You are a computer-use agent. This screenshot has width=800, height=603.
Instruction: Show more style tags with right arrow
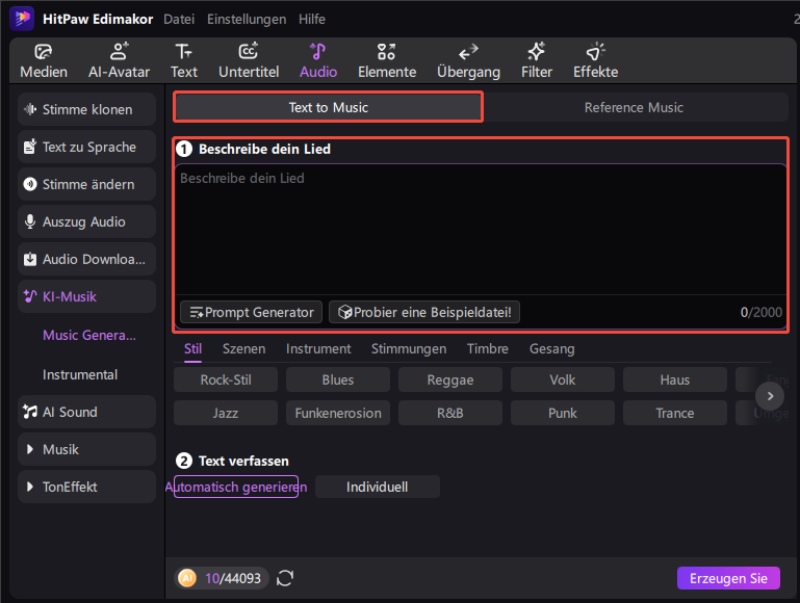(770, 396)
